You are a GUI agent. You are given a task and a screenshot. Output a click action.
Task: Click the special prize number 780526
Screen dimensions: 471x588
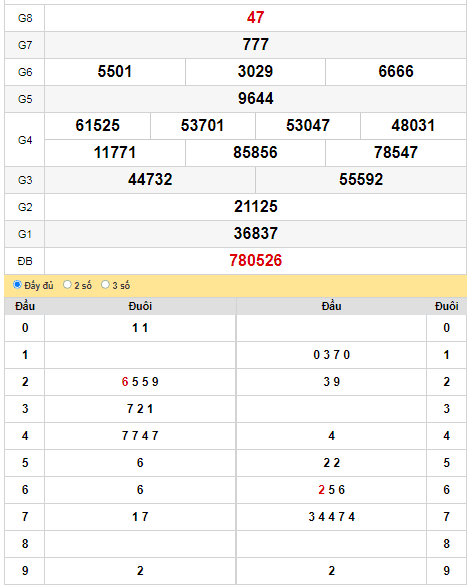[x=255, y=261]
